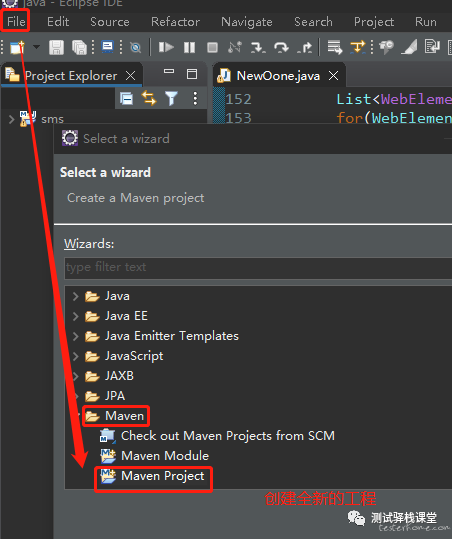Open the New dropdown arrow in toolbar
The image size is (452, 539).
click(36, 47)
